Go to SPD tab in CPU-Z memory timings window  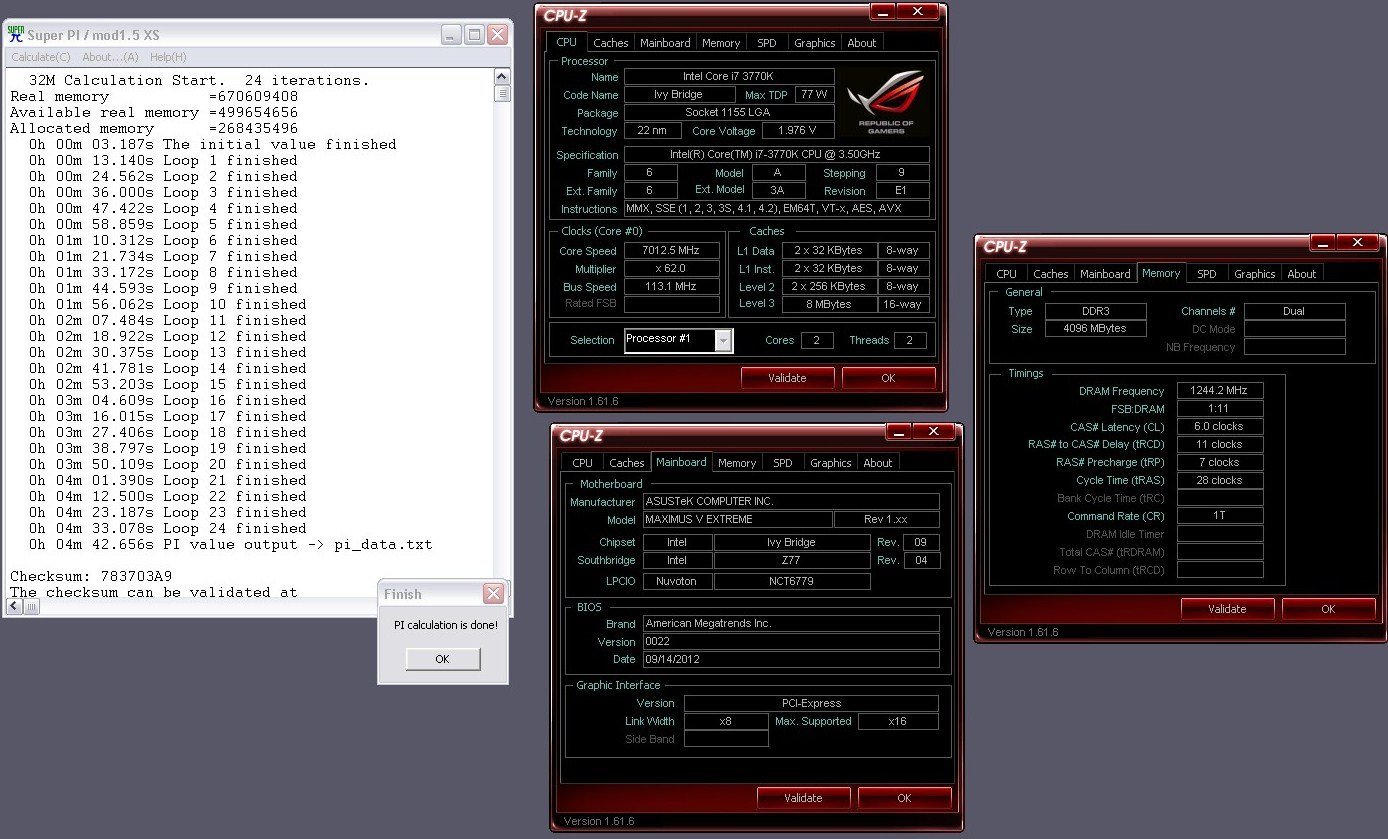click(x=1207, y=274)
